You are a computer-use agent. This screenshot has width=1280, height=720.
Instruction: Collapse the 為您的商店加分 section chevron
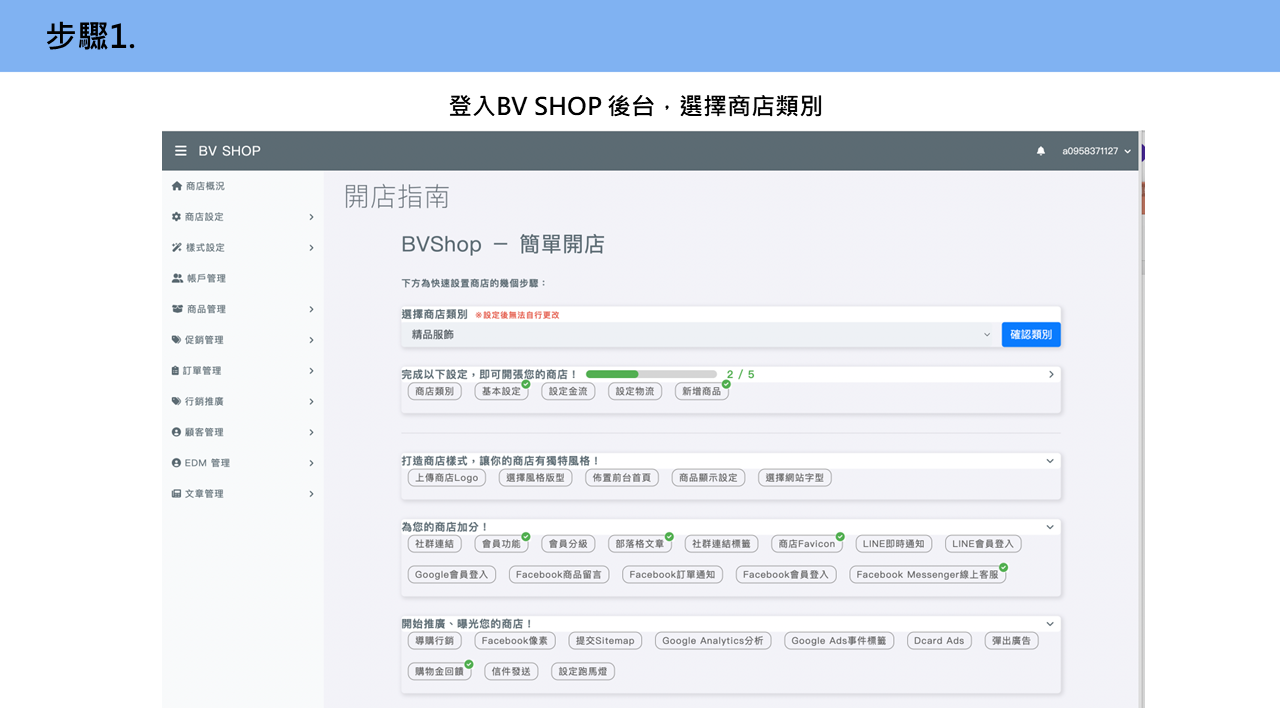[x=1050, y=527]
